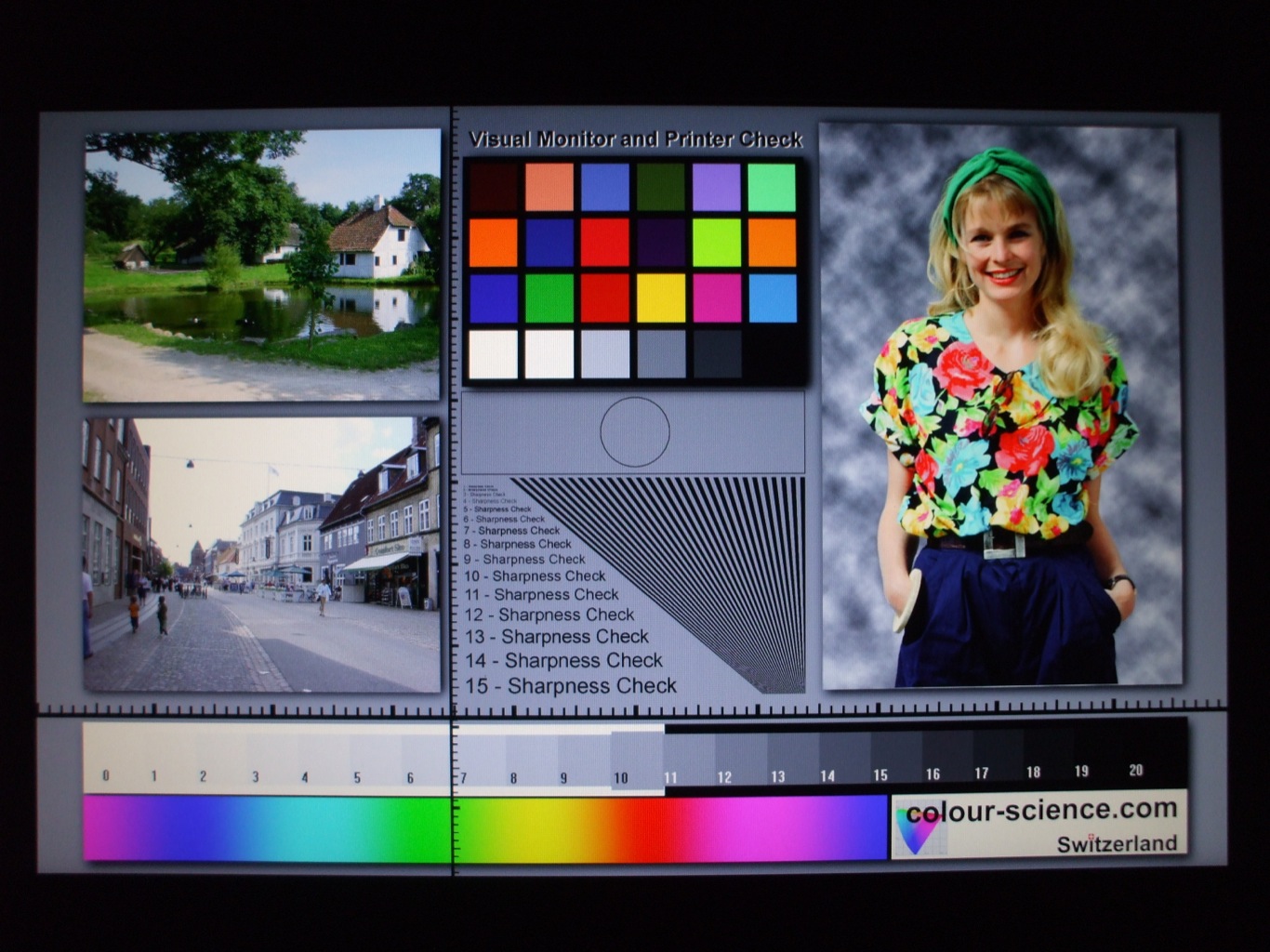Select the black patch in the bottom row
The width and height of the screenshot is (1270, 952).
[x=773, y=354]
